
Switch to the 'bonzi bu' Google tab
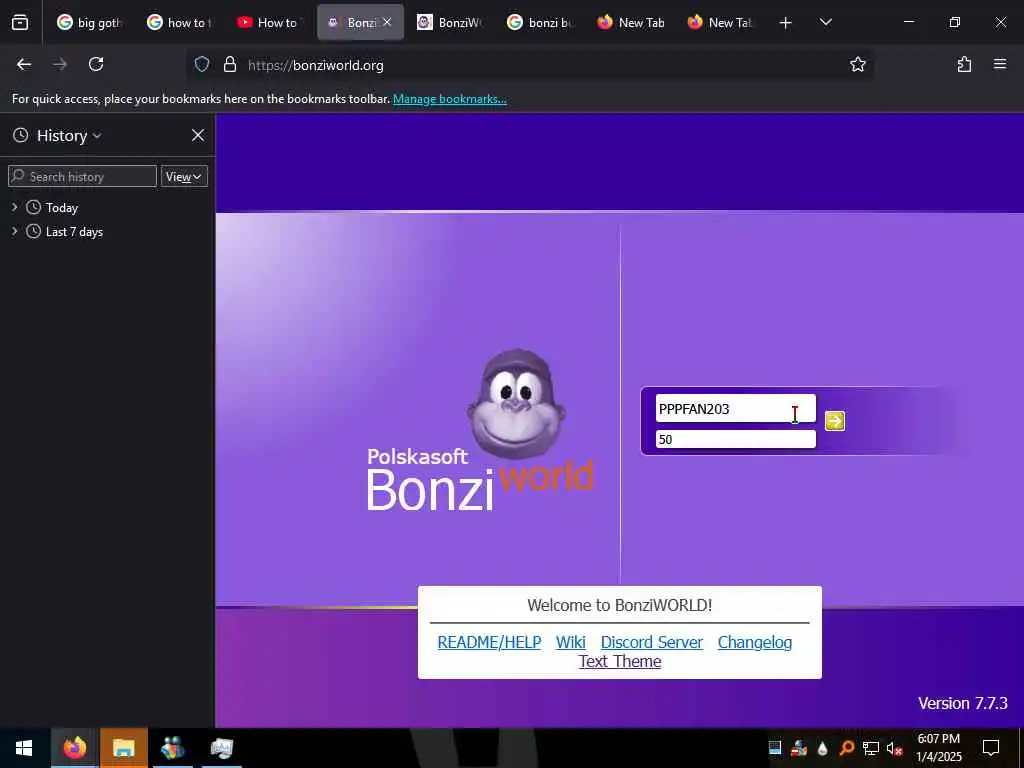pyautogui.click(x=540, y=22)
